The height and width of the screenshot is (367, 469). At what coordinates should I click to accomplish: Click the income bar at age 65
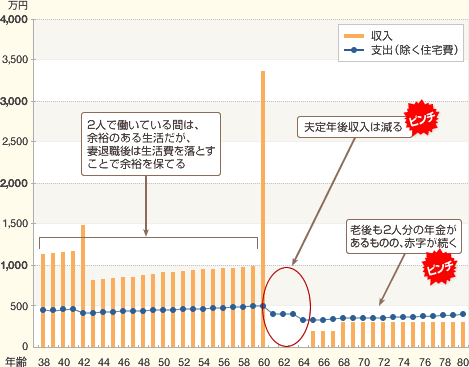pos(313,339)
